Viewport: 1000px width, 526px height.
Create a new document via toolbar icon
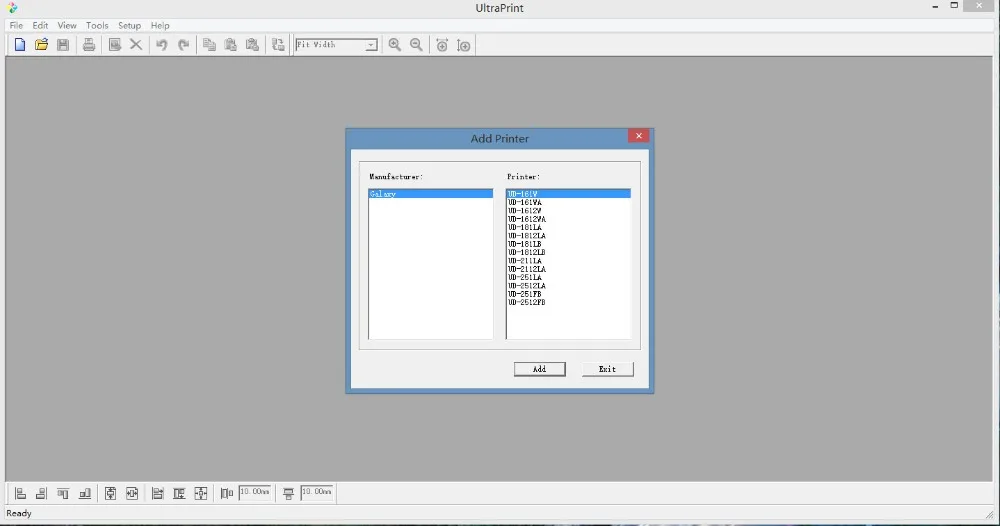20,45
